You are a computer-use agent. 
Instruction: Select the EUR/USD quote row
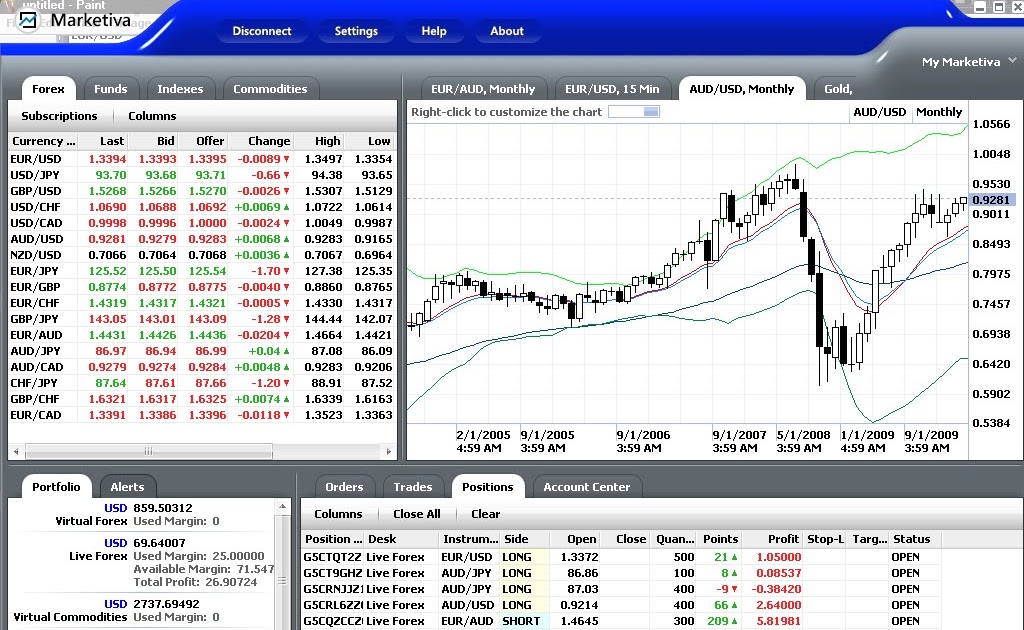[202, 159]
